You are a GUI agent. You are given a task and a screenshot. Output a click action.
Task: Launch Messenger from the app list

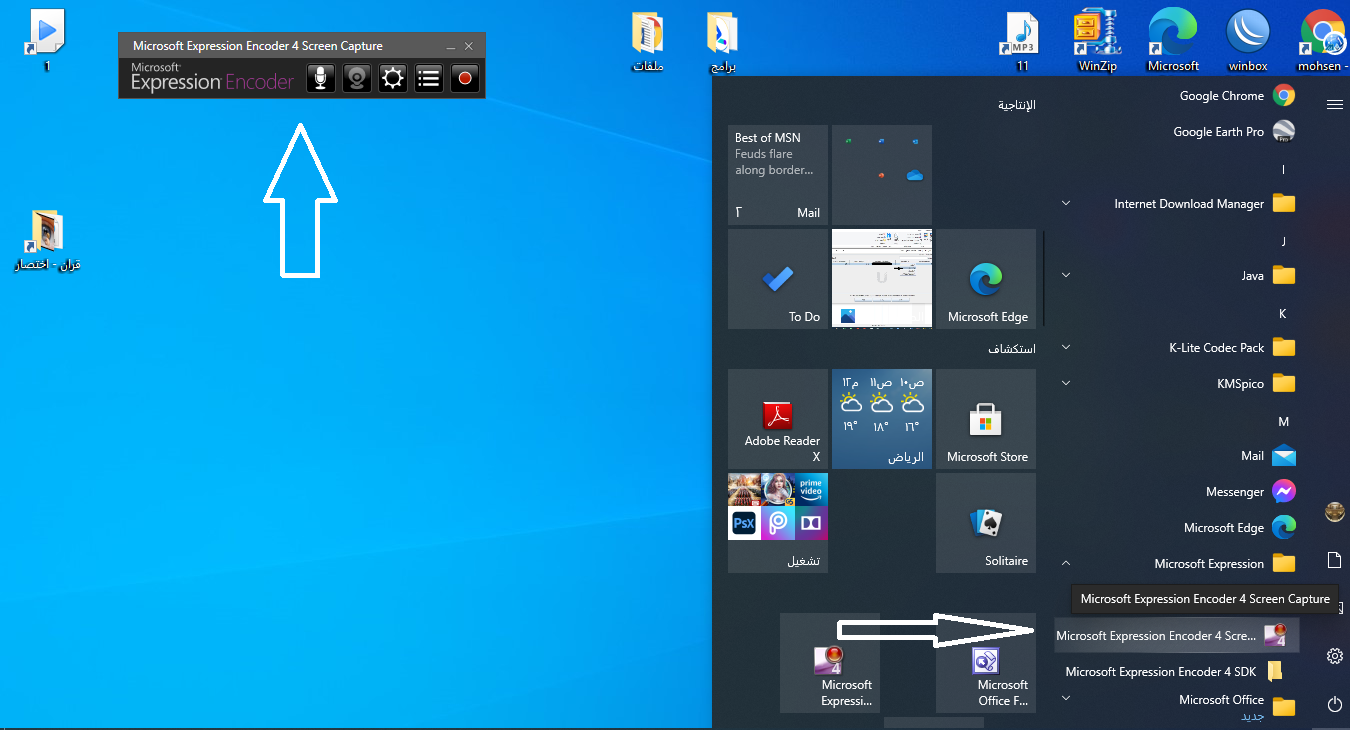click(x=1178, y=492)
